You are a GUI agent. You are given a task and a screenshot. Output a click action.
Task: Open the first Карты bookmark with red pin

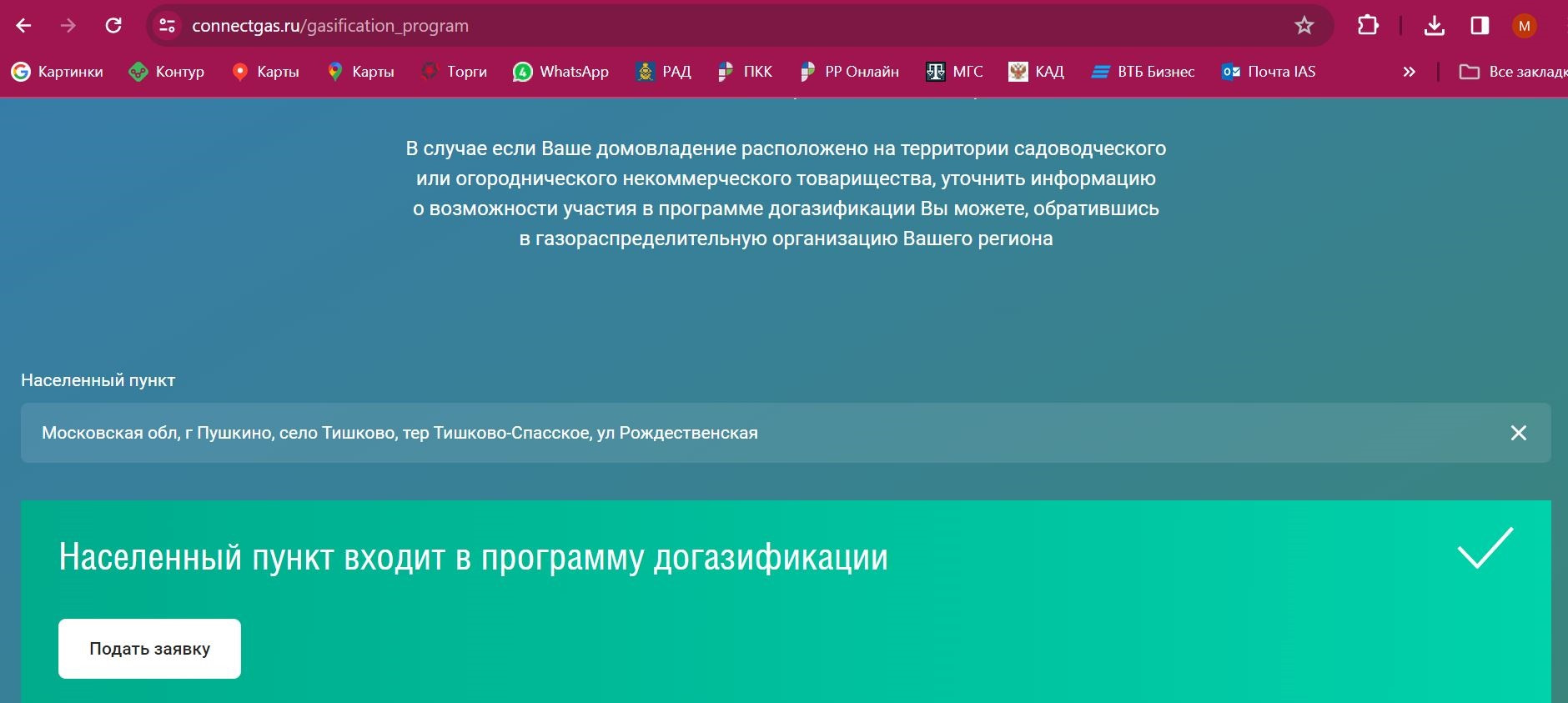[x=265, y=72]
